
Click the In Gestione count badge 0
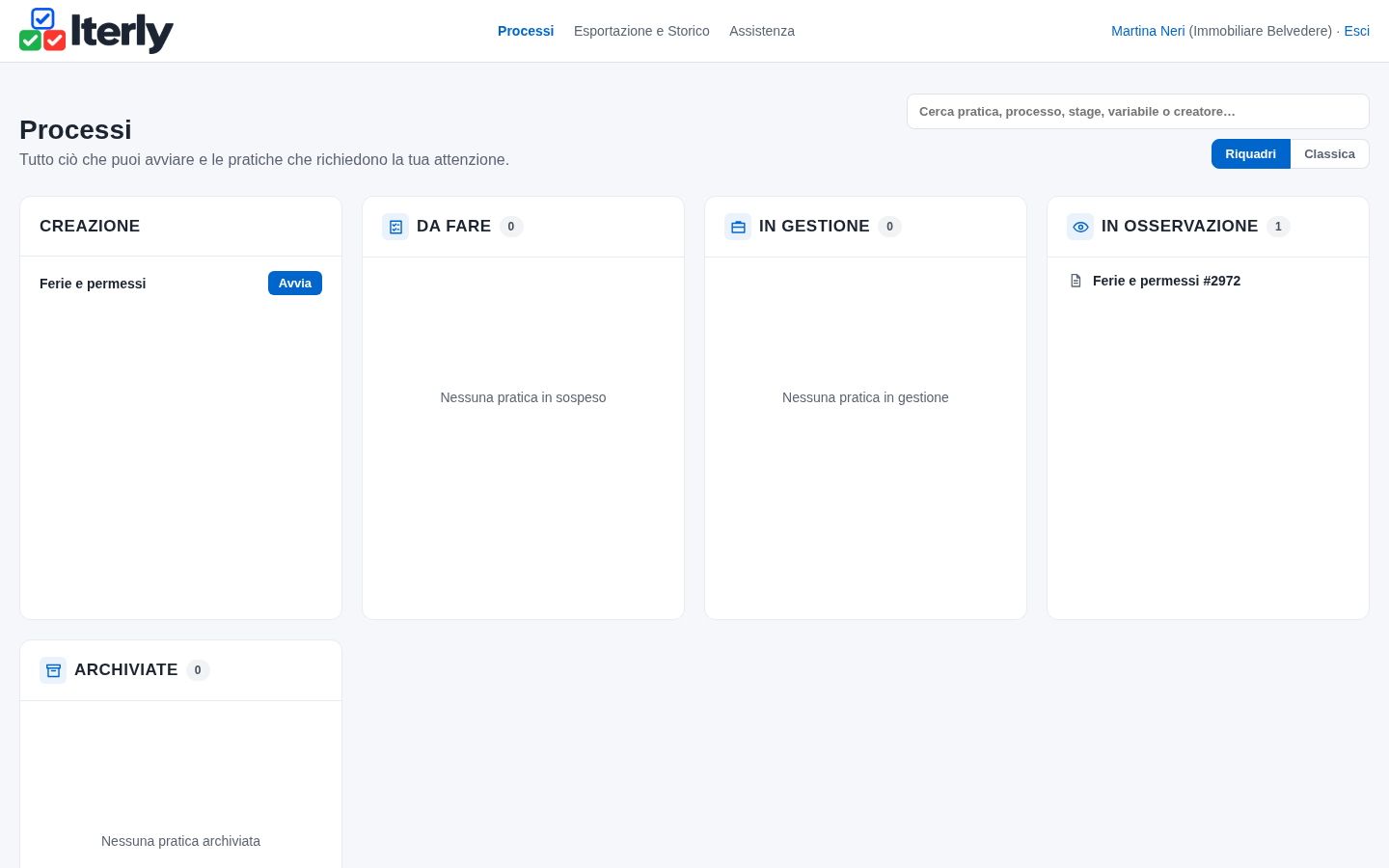[889, 227]
